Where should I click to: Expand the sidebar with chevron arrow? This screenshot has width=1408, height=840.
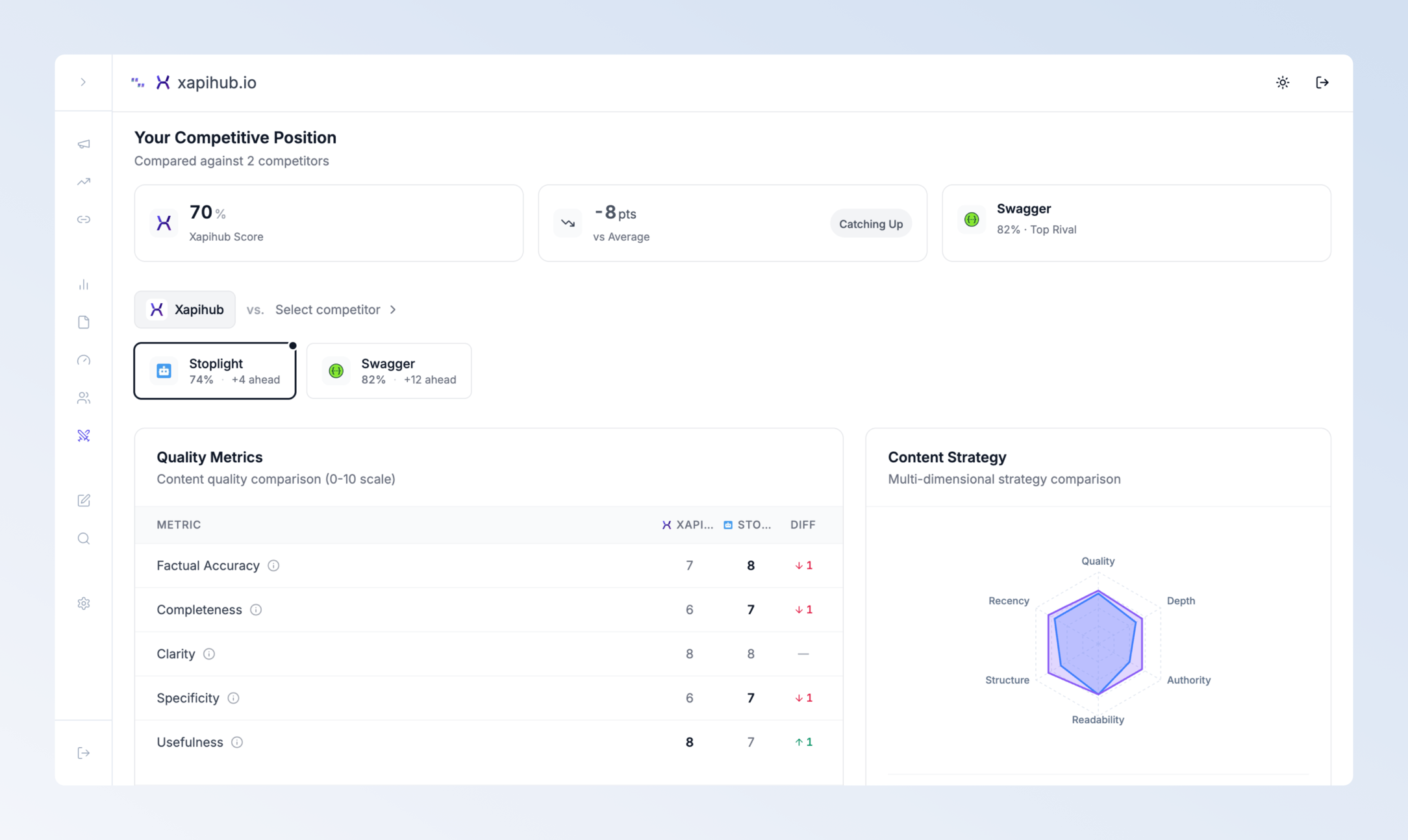83,82
